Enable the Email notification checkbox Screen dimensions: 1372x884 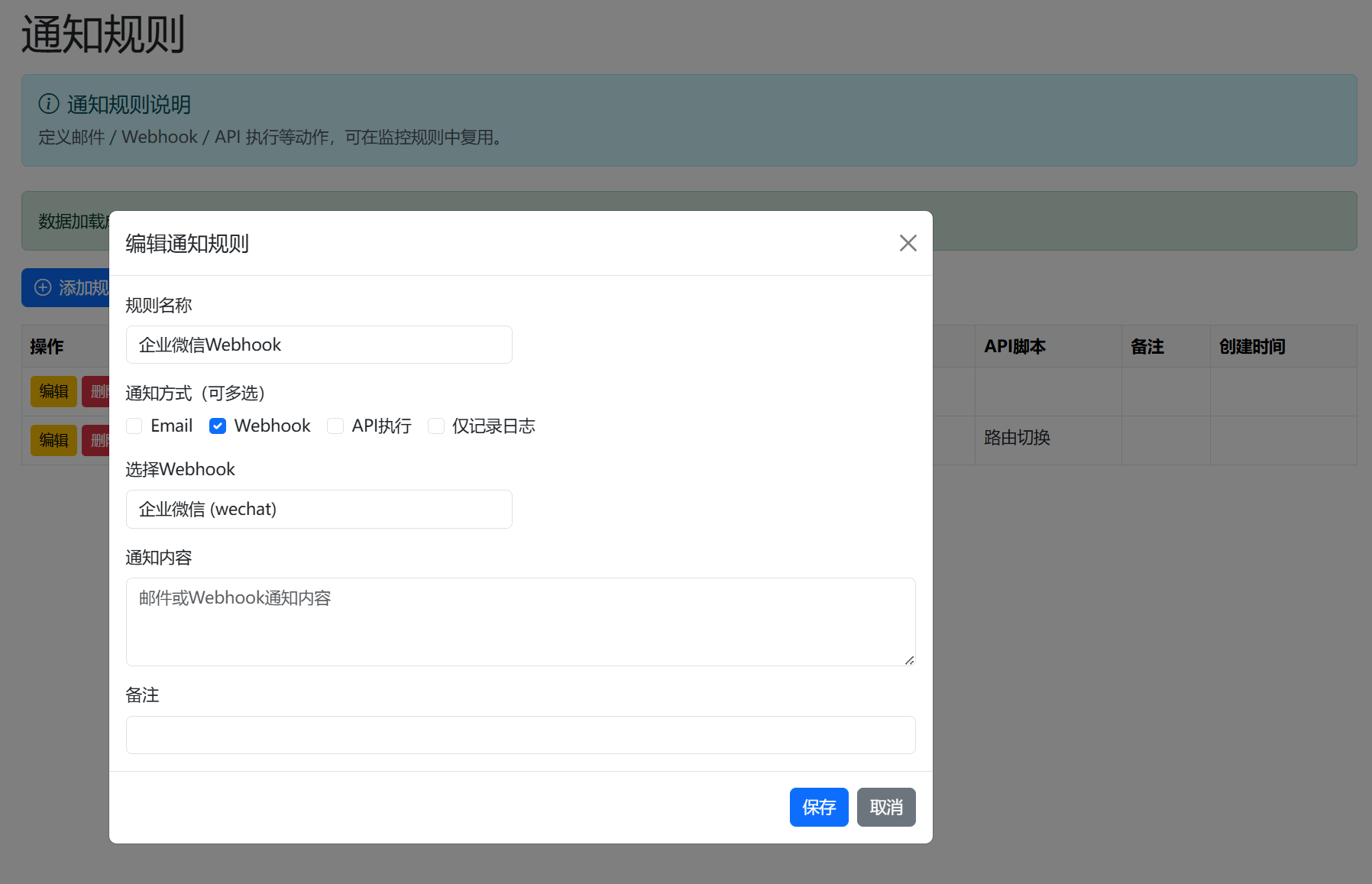coord(134,426)
